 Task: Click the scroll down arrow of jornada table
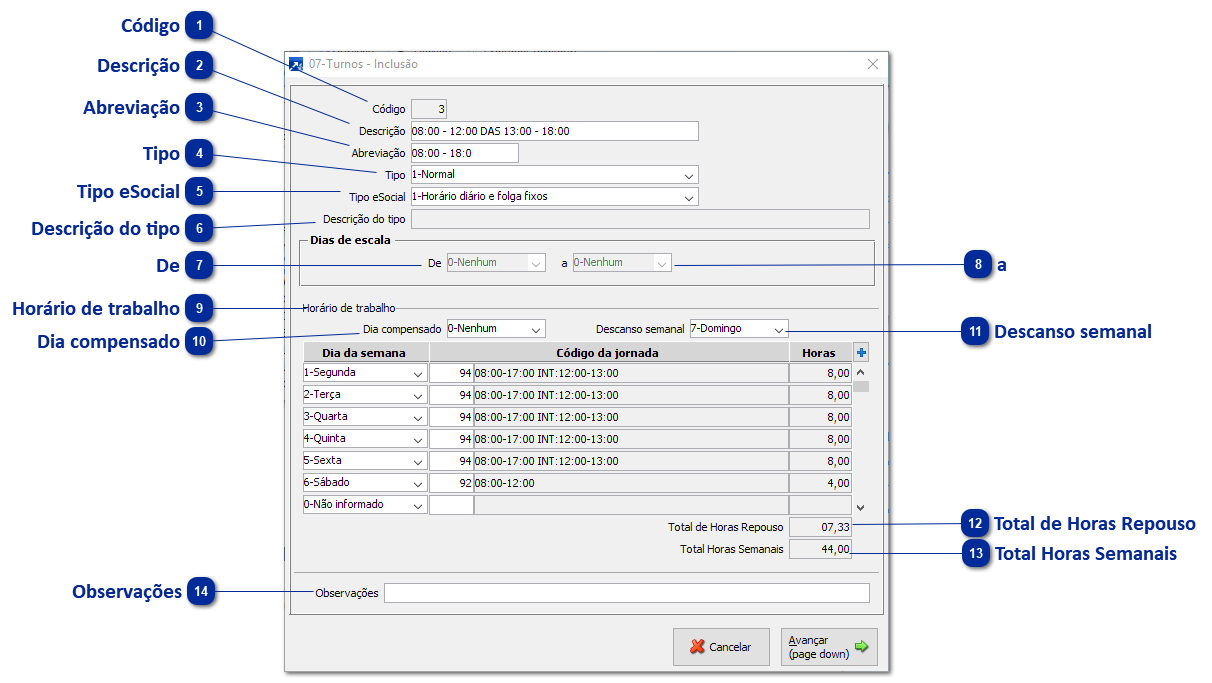tap(860, 508)
